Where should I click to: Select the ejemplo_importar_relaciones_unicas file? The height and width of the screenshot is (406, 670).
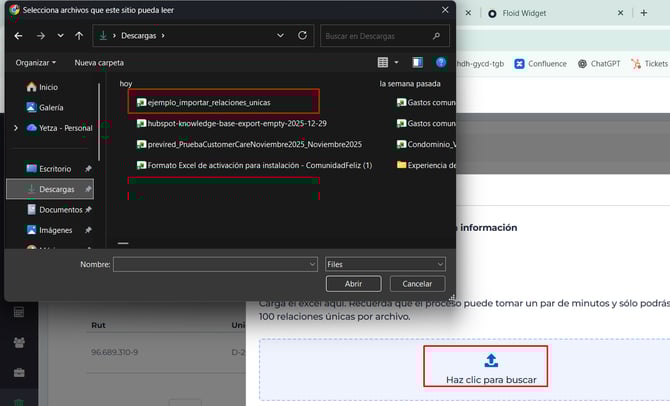point(209,102)
